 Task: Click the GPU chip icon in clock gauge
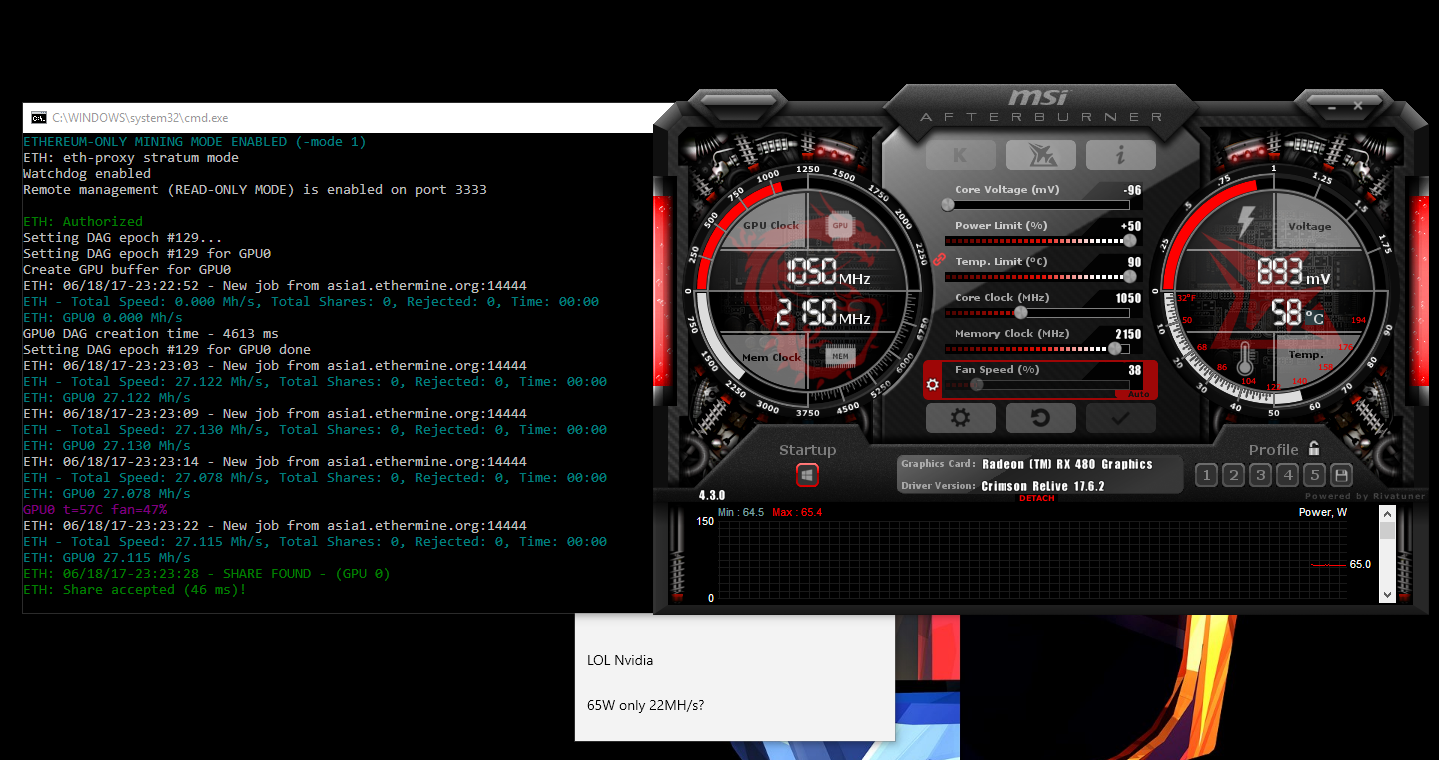[x=840, y=226]
